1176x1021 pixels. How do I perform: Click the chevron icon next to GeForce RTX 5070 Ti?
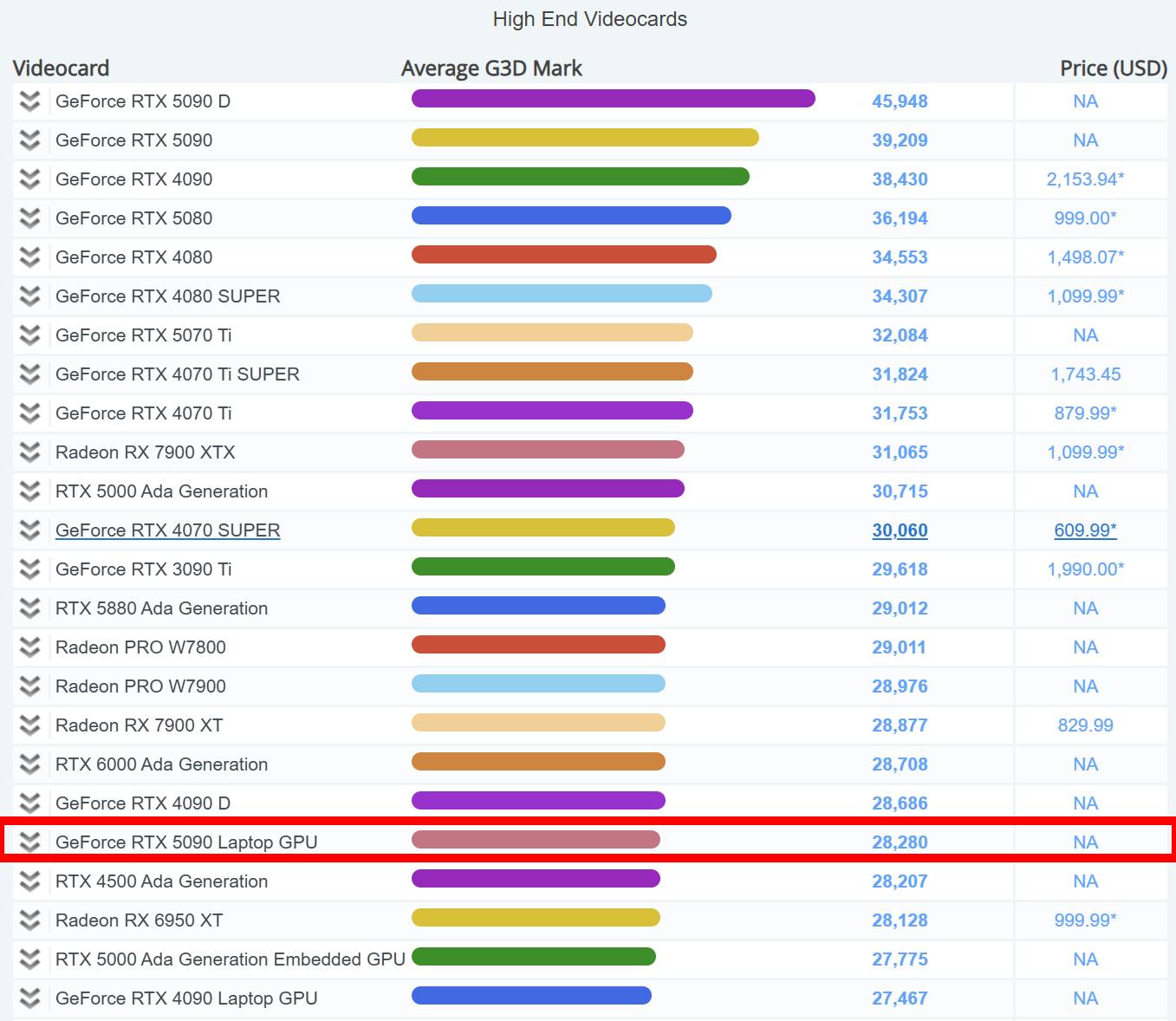[30, 335]
